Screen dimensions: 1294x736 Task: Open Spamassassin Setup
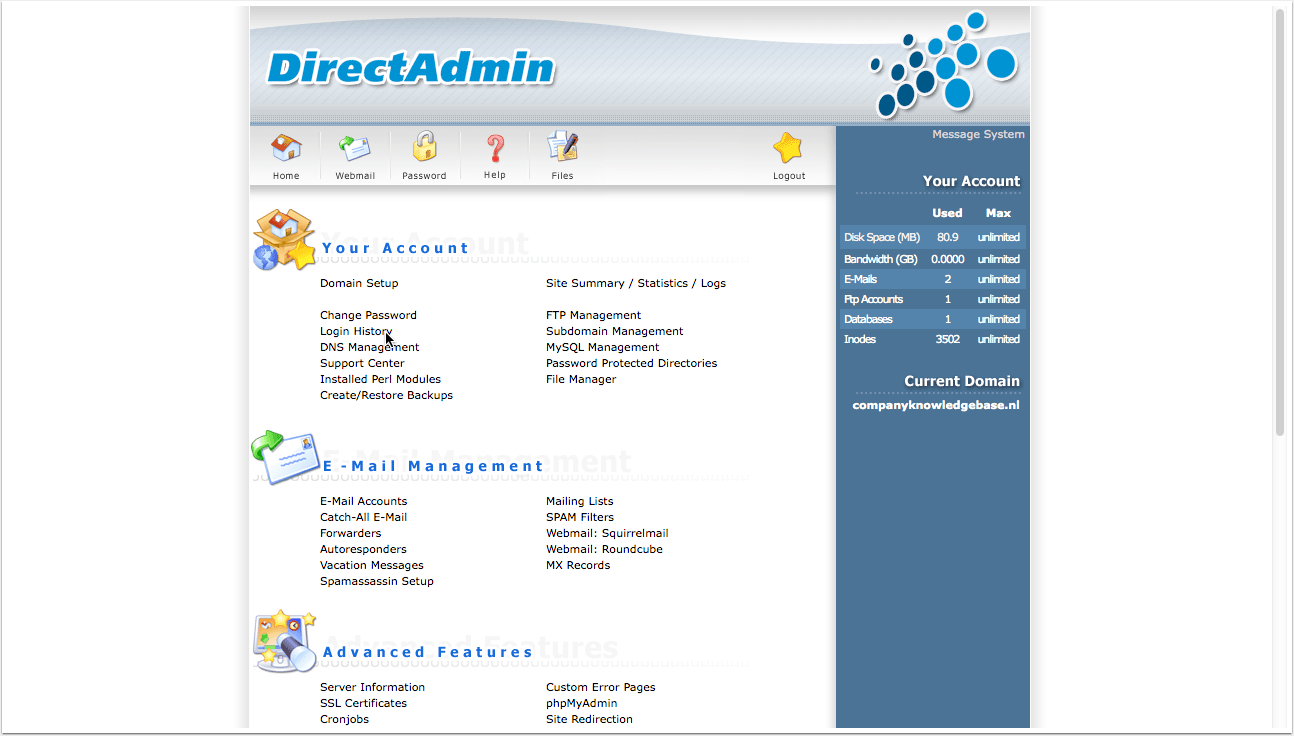(377, 581)
